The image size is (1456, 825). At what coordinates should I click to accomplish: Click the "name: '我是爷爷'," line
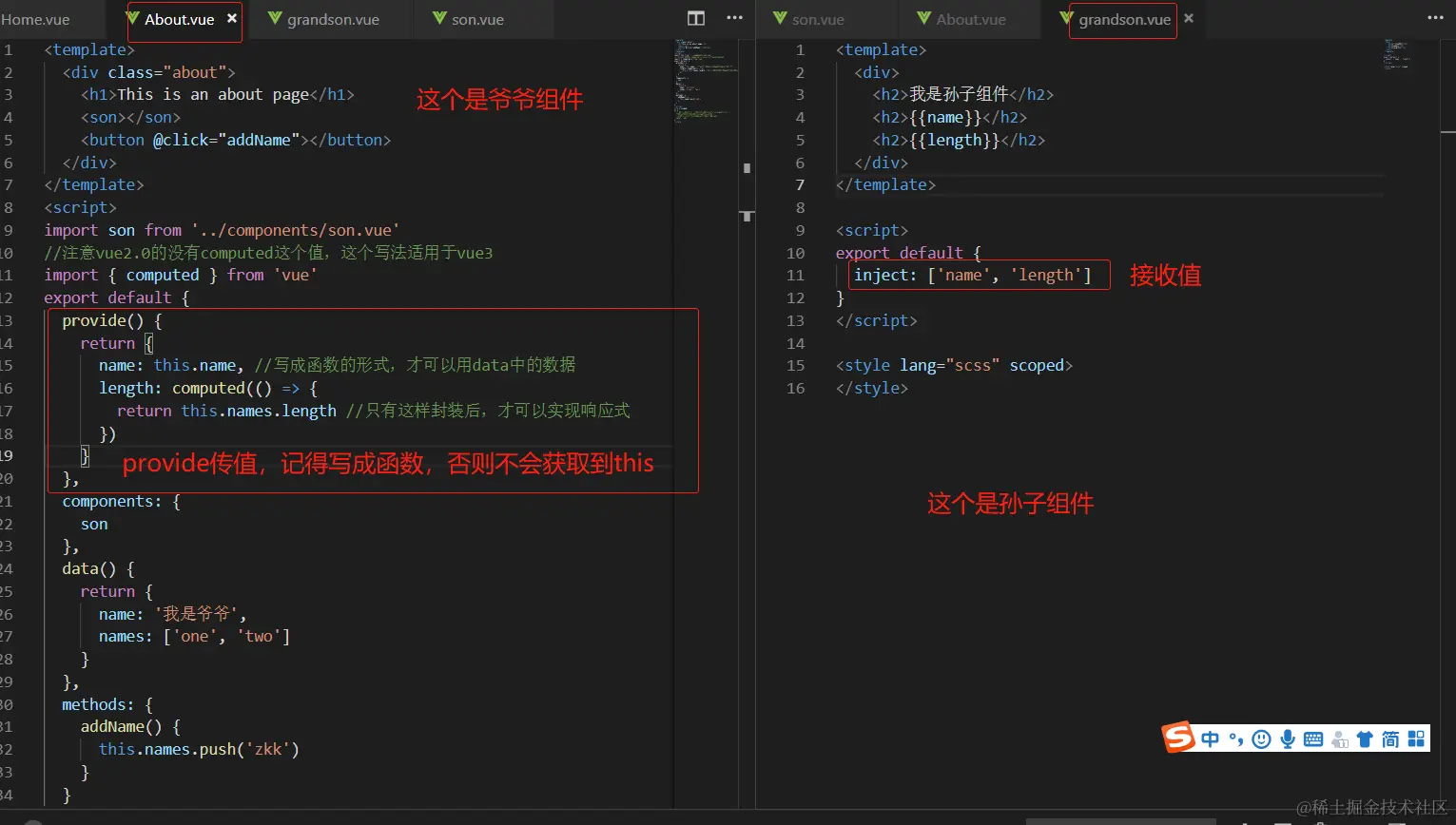click(172, 614)
